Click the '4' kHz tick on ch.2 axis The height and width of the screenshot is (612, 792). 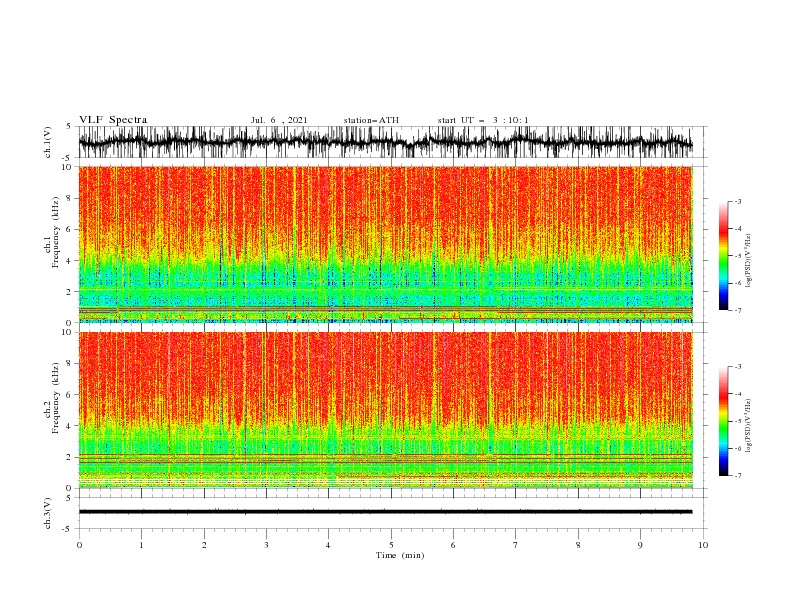coord(70,426)
